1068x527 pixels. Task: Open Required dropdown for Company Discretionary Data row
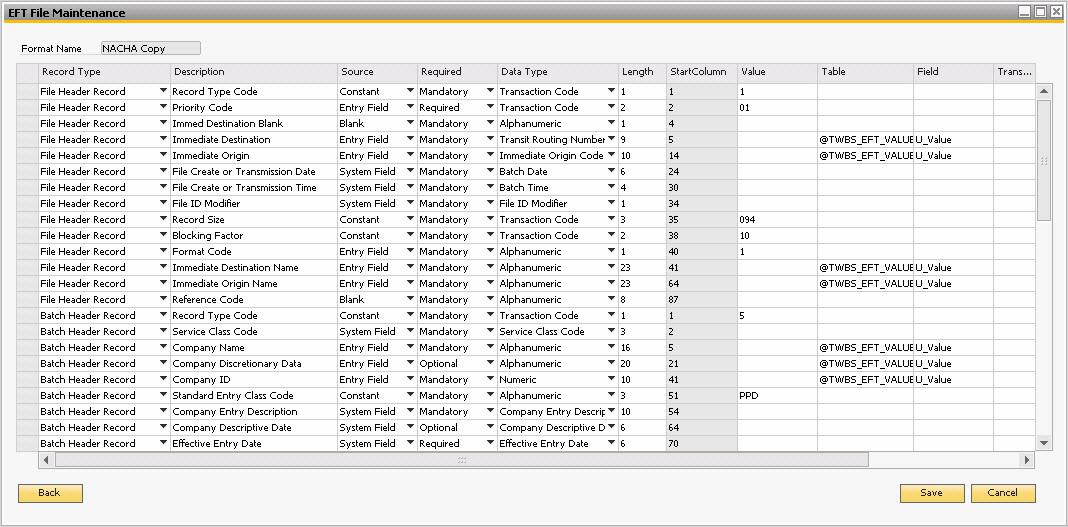coord(490,364)
